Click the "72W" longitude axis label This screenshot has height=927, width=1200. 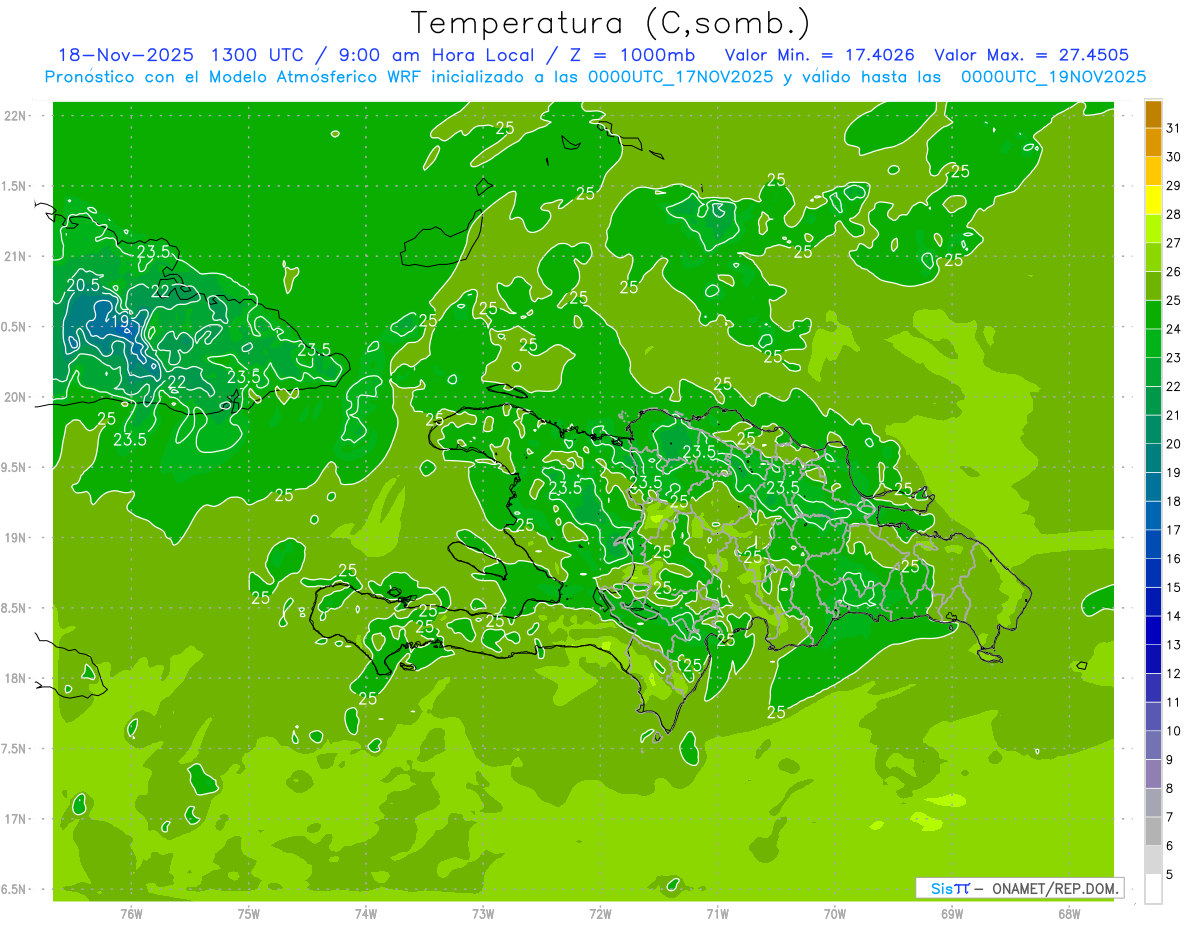click(600, 913)
